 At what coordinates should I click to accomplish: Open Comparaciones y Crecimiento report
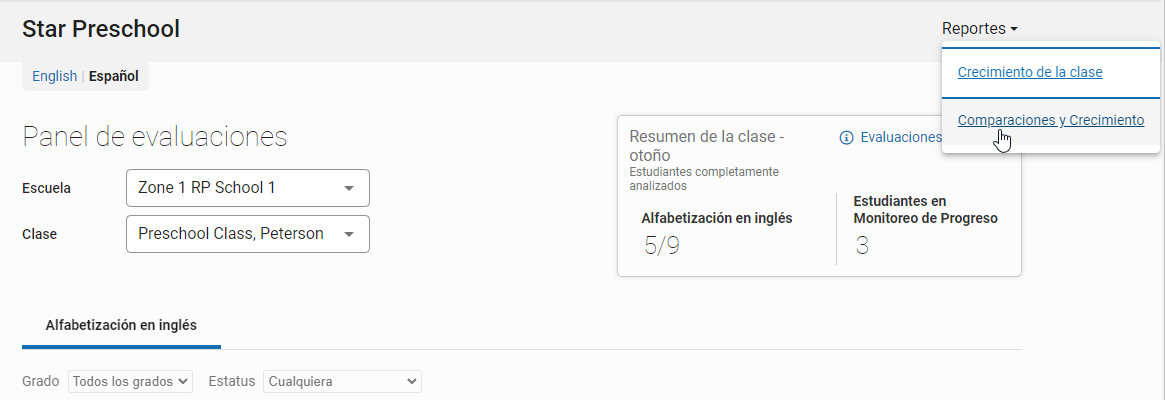coord(1051,120)
